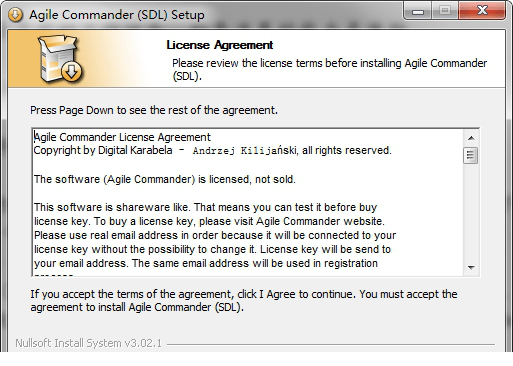Image resolution: width=513 pixels, height=366 pixels.
Task: Click the 'If you accept the terms' notice
Action: [x=244, y=301]
